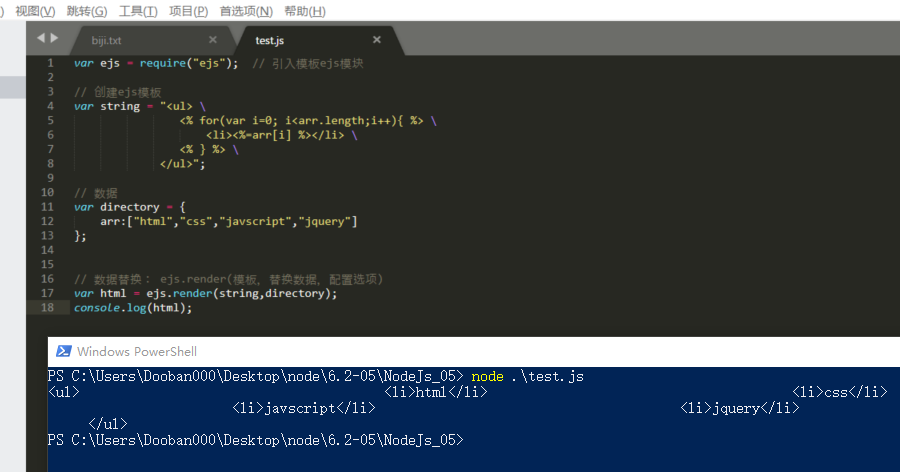
Task: Open the 视图(V) menu
Action: (35, 11)
